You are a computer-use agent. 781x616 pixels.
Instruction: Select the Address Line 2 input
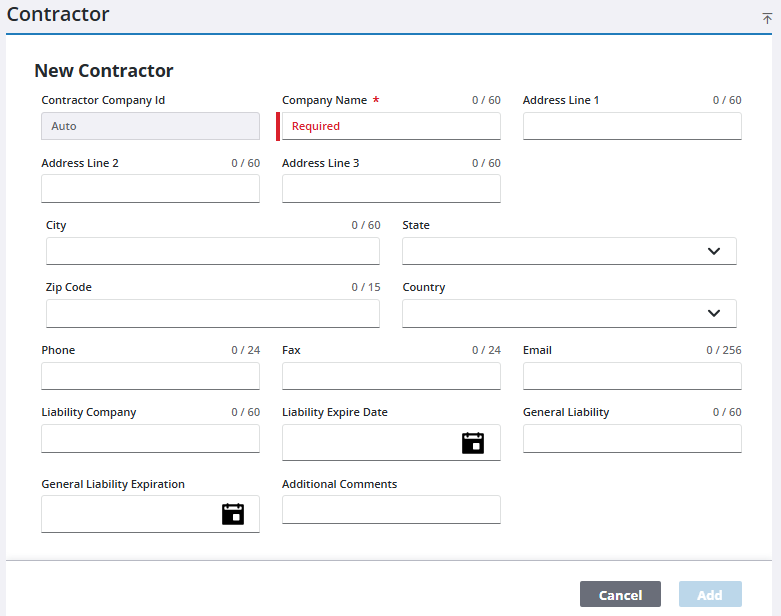click(150, 189)
